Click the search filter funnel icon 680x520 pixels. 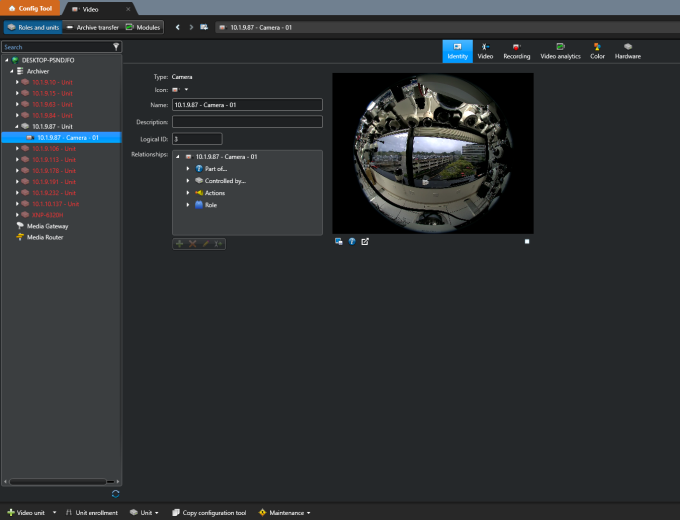click(116, 46)
